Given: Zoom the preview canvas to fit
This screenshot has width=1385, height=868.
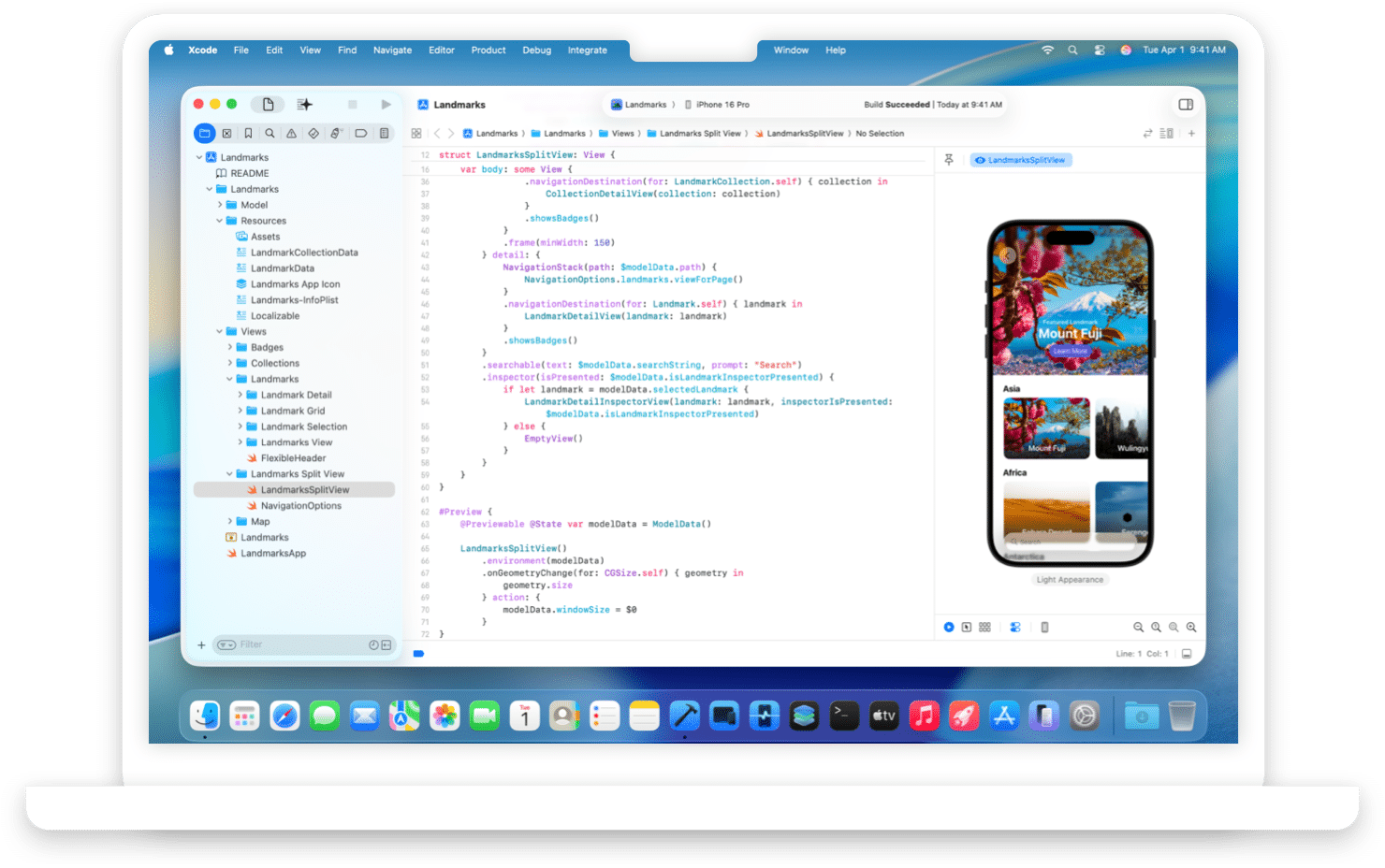Looking at the screenshot, I should 1174,628.
